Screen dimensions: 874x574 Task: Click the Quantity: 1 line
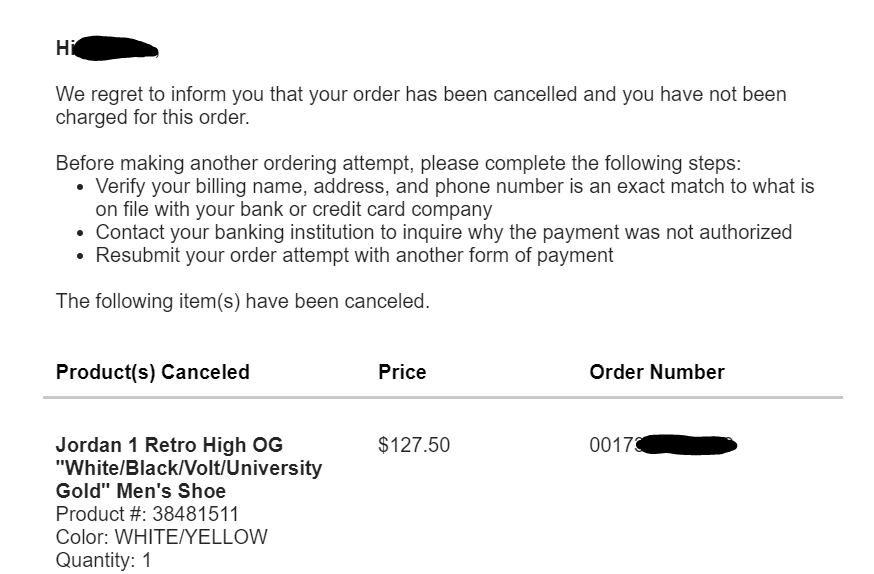tap(104, 560)
